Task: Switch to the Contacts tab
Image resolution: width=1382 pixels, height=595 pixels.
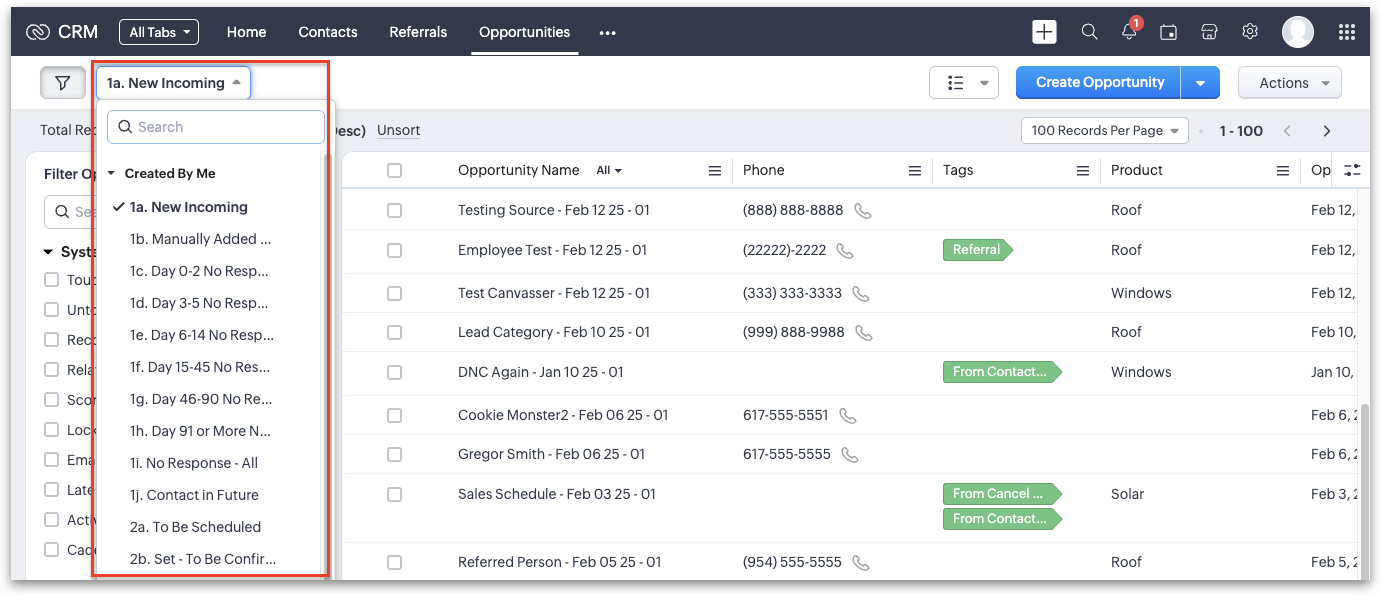Action: 327,32
